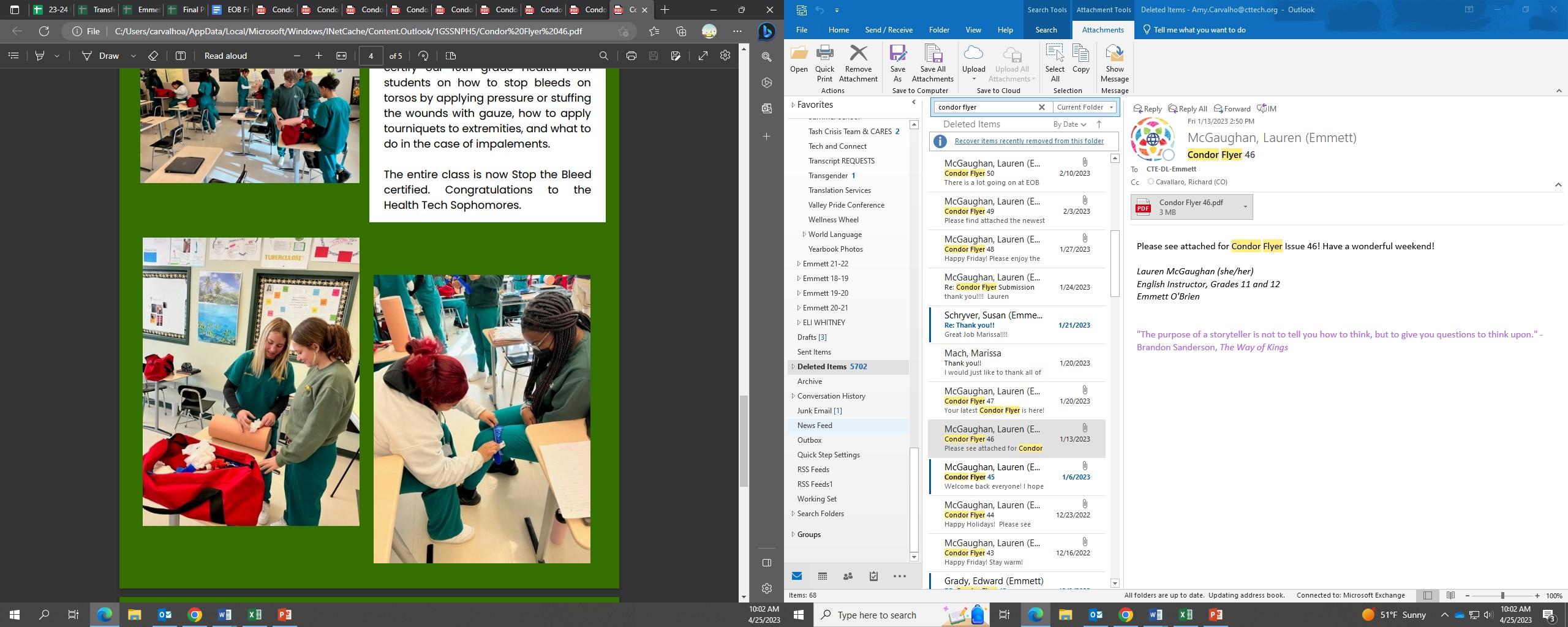Expand the ELI WHITNEY folder

(799, 323)
